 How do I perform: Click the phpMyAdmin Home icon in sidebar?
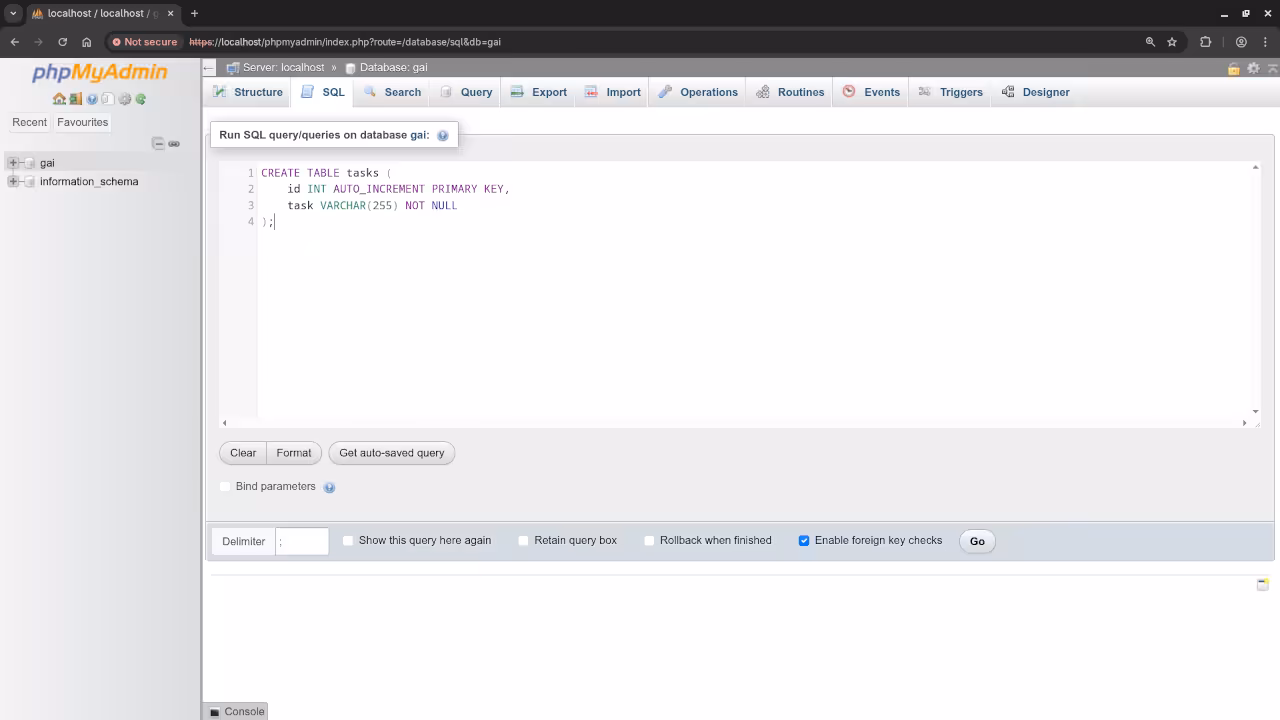point(59,99)
